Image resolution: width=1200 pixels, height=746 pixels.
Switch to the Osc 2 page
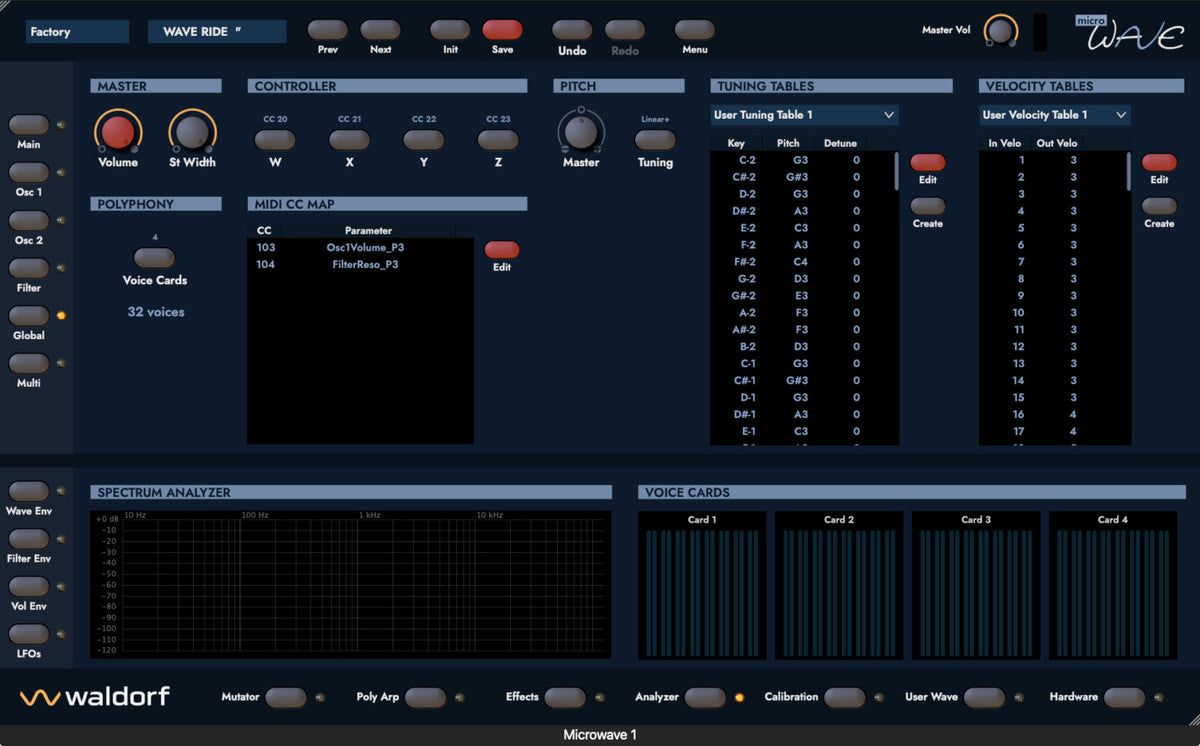coord(29,221)
